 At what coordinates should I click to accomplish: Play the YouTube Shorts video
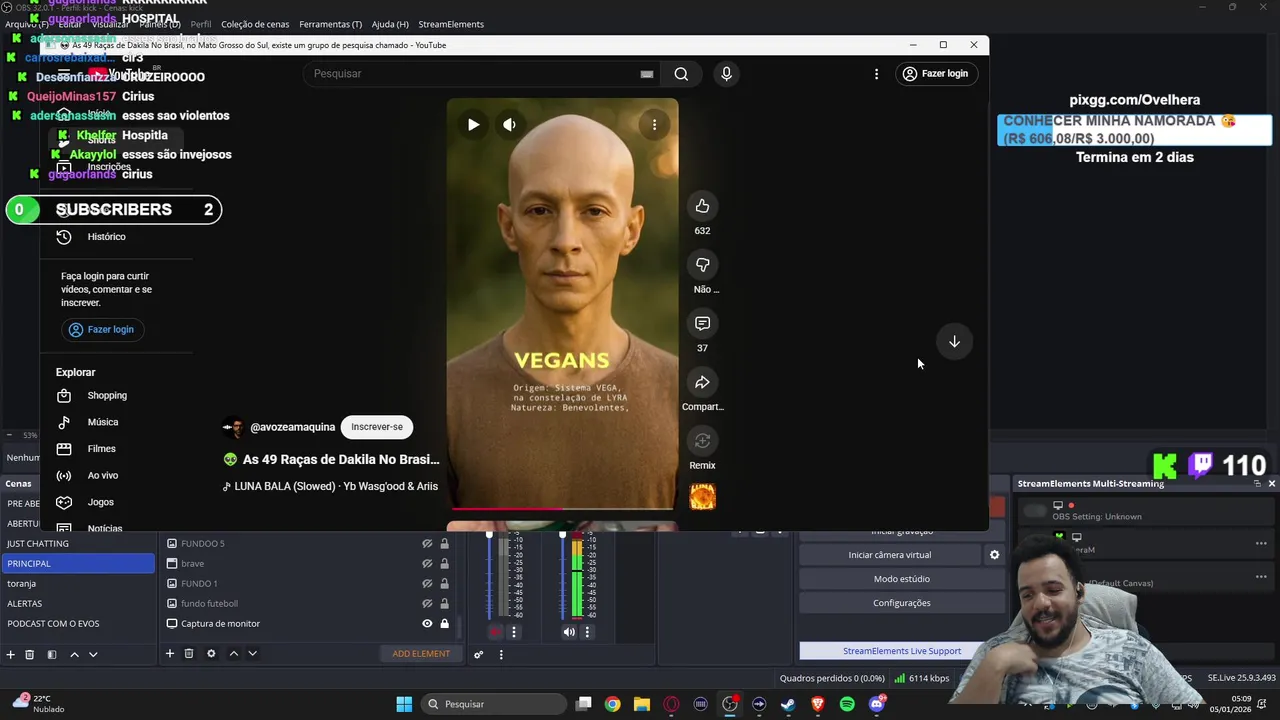click(473, 125)
